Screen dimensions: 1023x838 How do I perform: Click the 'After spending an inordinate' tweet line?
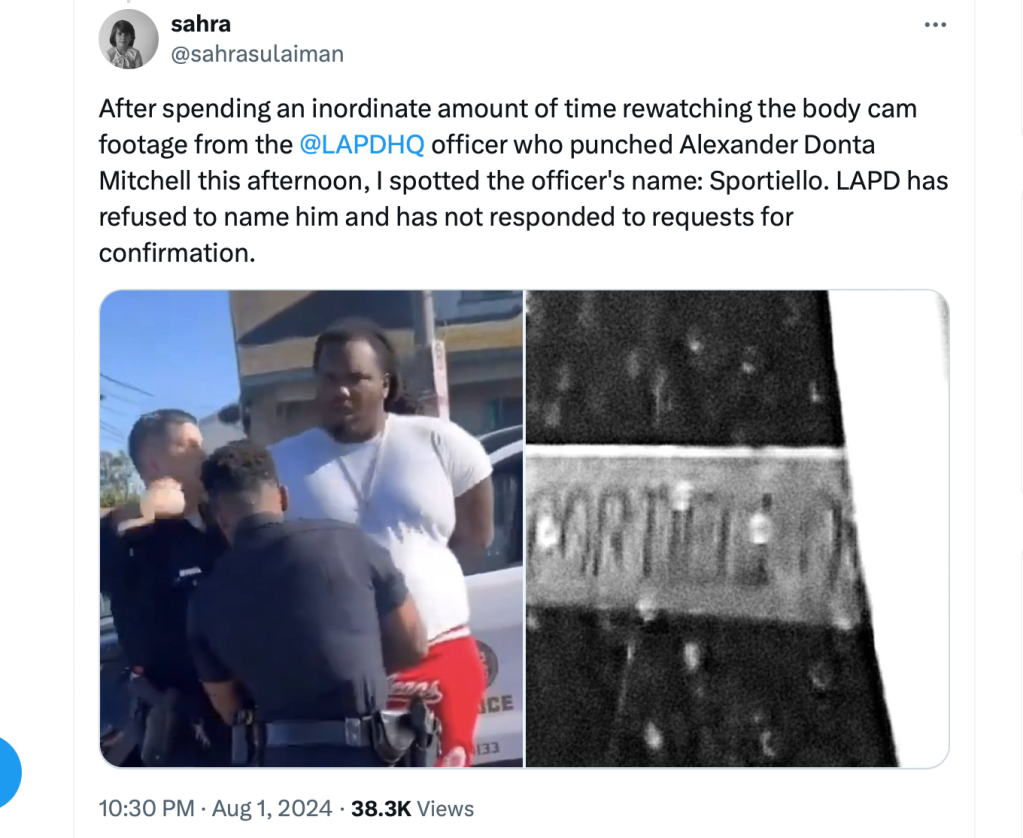(508, 108)
